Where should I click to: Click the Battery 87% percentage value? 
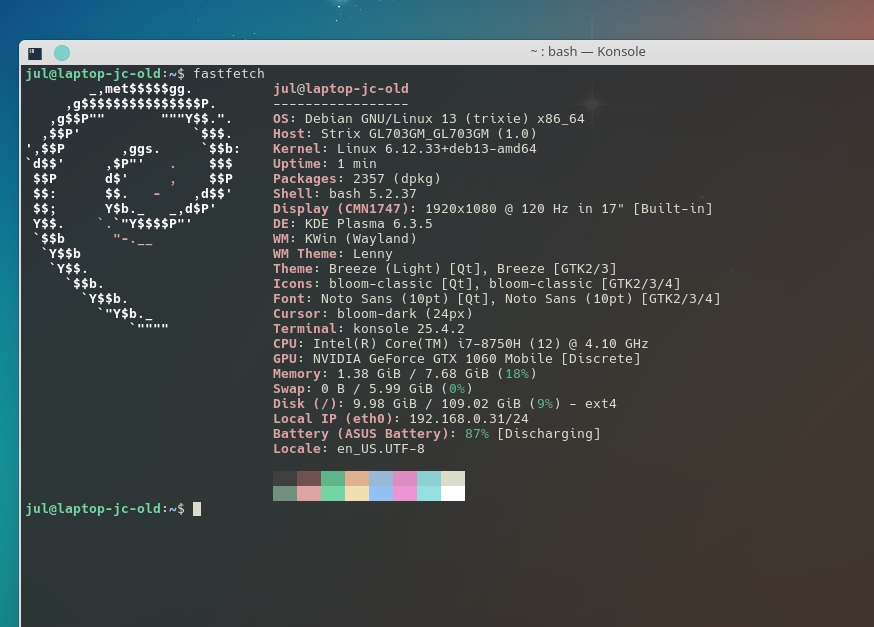click(x=477, y=434)
